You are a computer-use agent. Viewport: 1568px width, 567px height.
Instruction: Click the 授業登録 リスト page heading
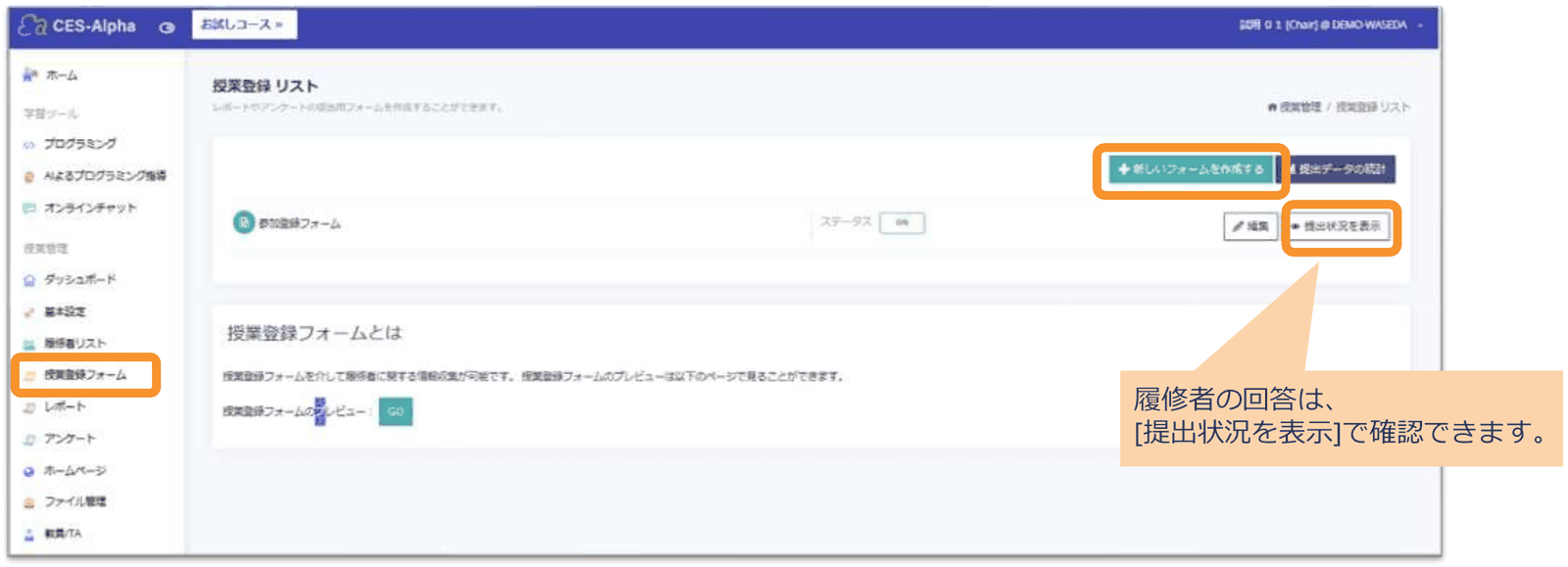coord(265,86)
